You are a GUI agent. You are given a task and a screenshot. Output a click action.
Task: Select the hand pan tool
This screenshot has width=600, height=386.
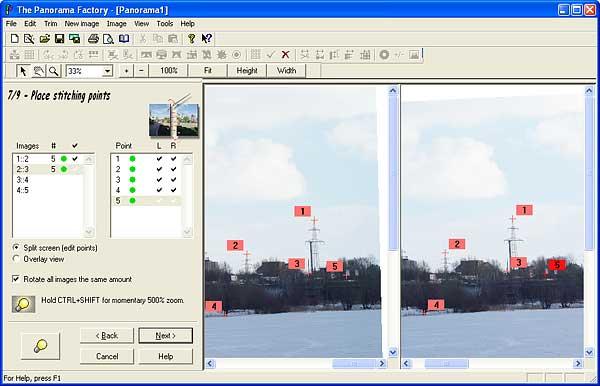[x=38, y=71]
